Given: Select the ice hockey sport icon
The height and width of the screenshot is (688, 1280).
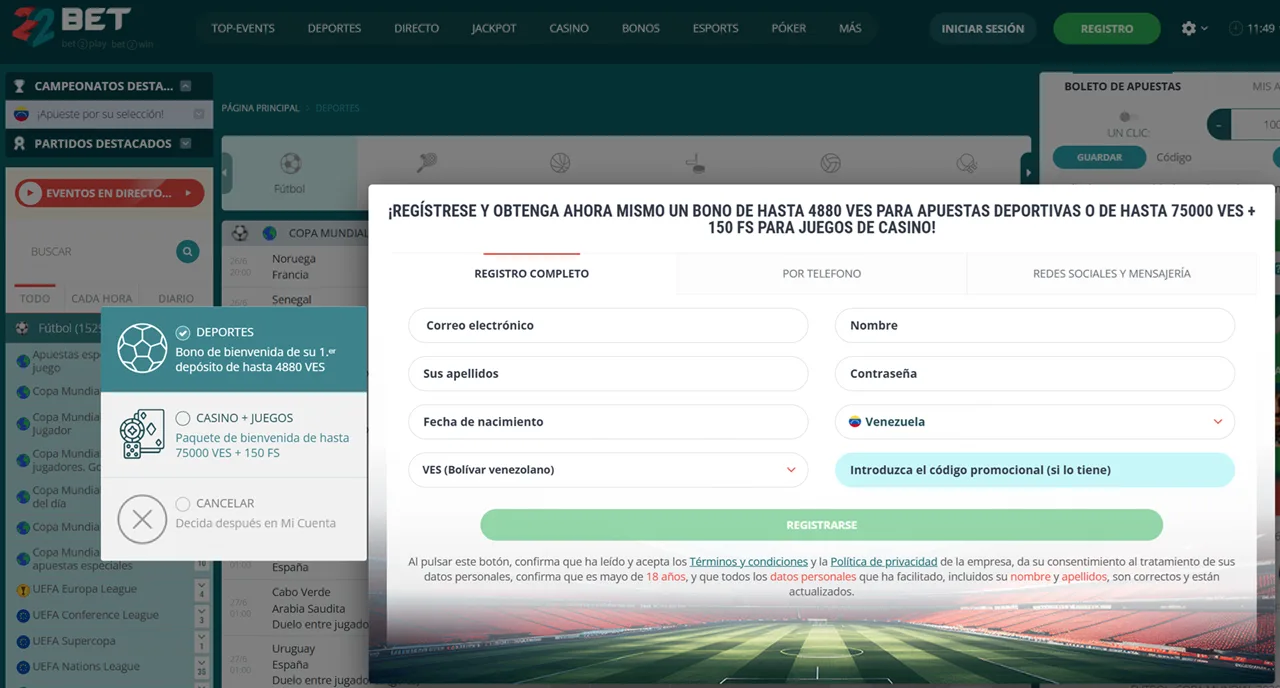Looking at the screenshot, I should pos(695,163).
